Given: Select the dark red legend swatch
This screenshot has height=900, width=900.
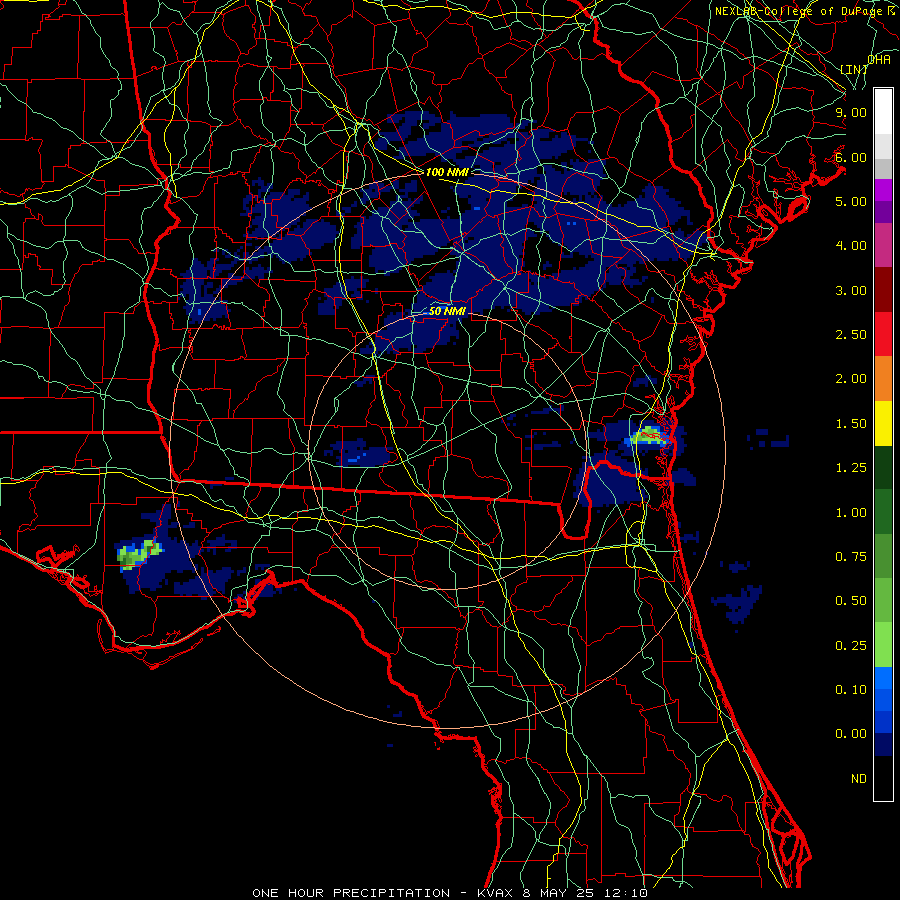Looking at the screenshot, I should coord(883,290).
